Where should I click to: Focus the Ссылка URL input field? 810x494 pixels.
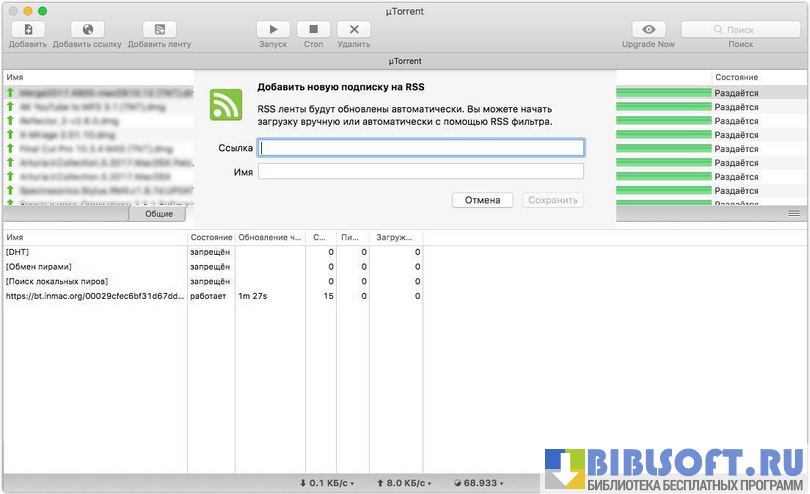click(421, 148)
